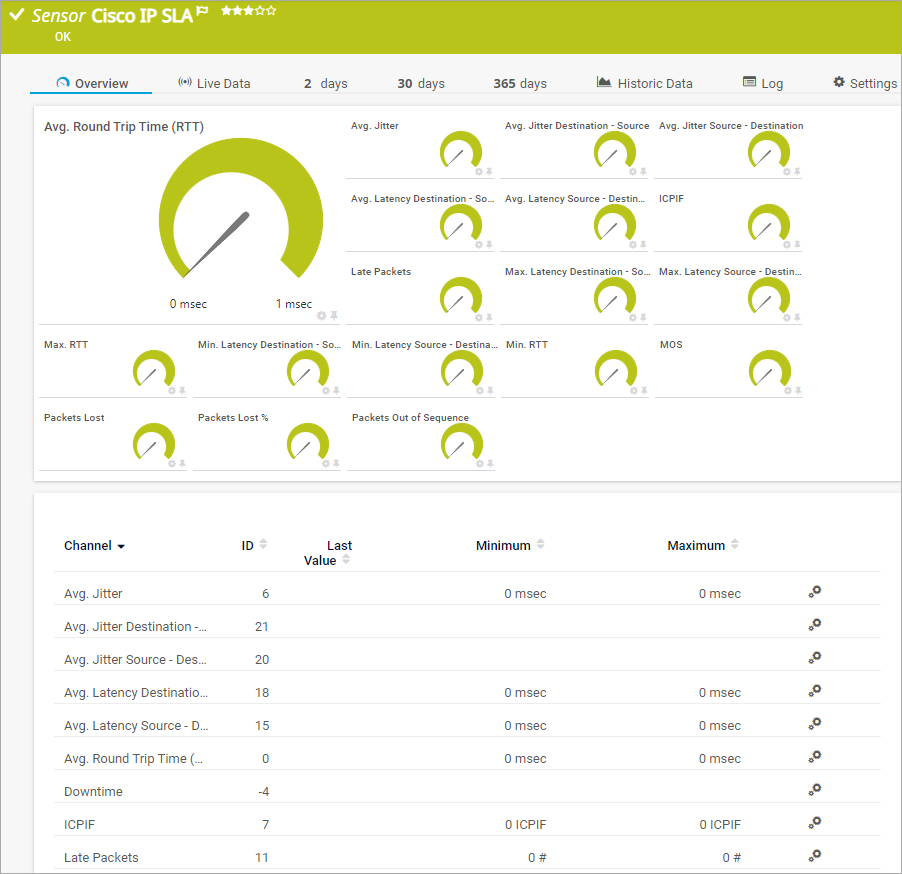This screenshot has width=902, height=874.
Task: Toggle the pin on Avg. Jitter gauge
Action: point(489,171)
